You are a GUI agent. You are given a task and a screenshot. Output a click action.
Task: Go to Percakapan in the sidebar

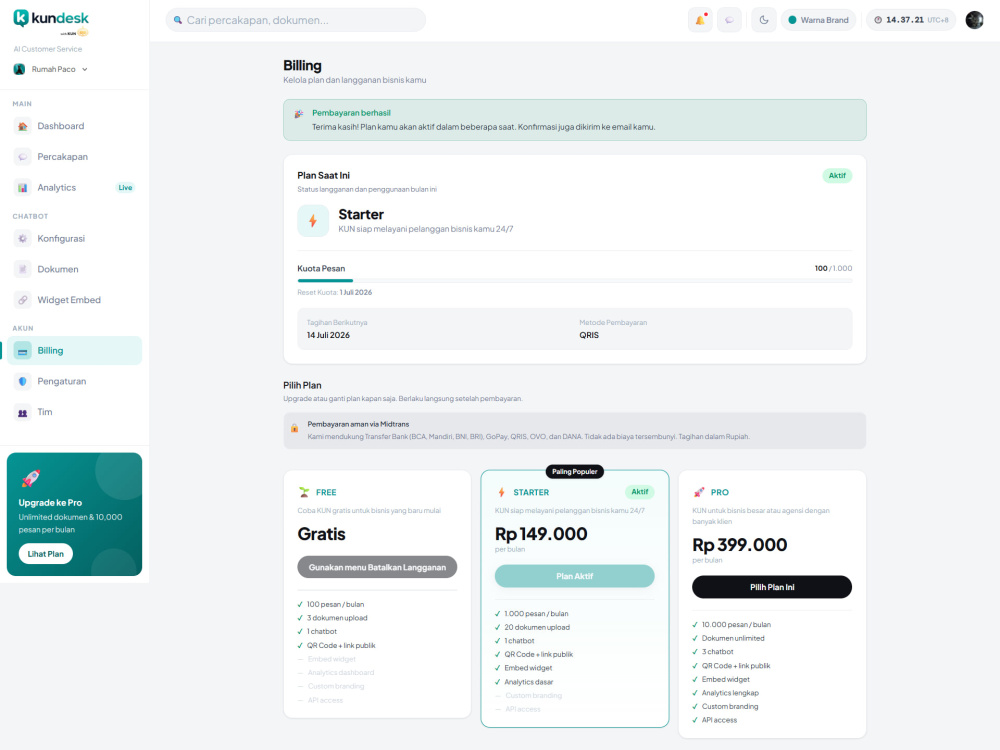74,156
